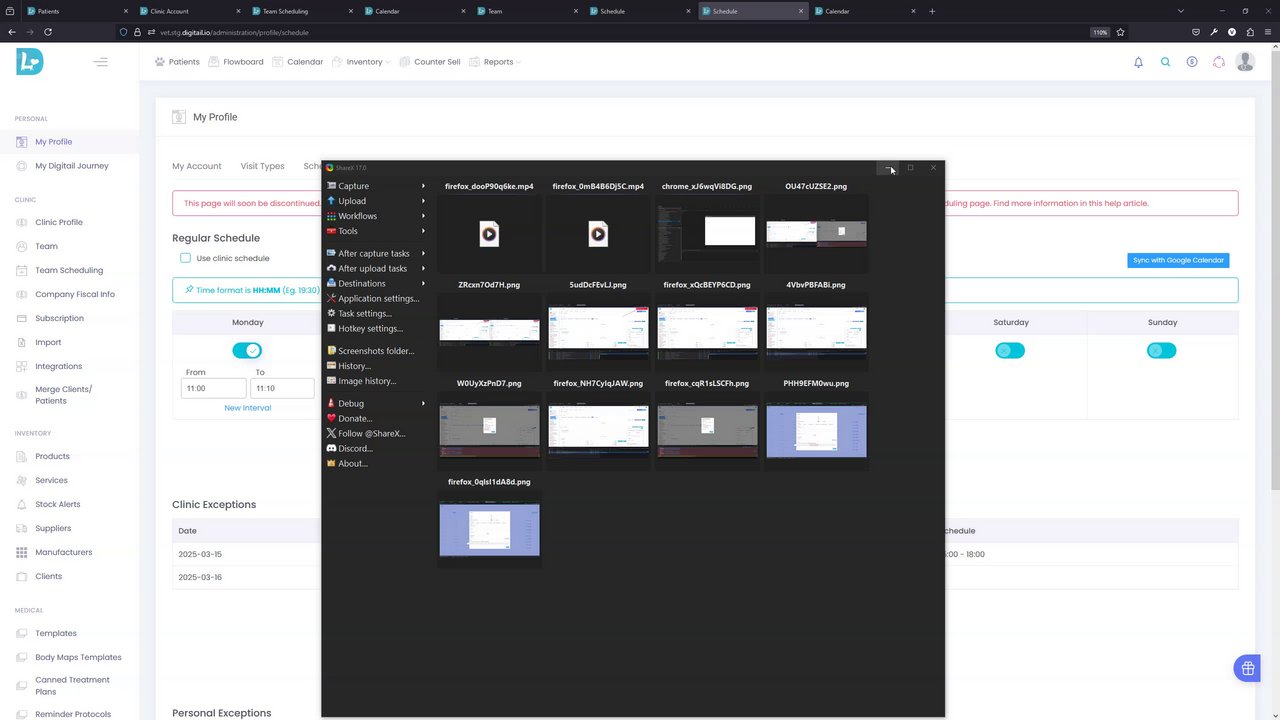Image resolution: width=1280 pixels, height=720 pixels.
Task: Expand the Reports dropdown
Action: coord(495,62)
